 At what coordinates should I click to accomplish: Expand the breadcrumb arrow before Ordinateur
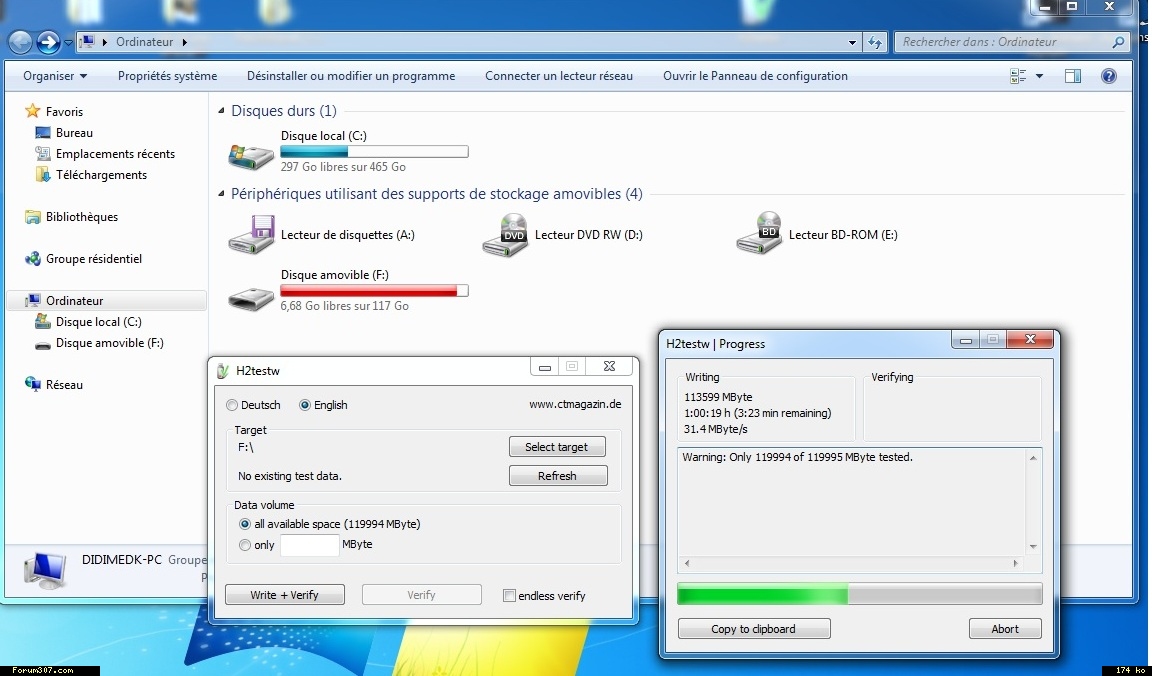(x=105, y=42)
